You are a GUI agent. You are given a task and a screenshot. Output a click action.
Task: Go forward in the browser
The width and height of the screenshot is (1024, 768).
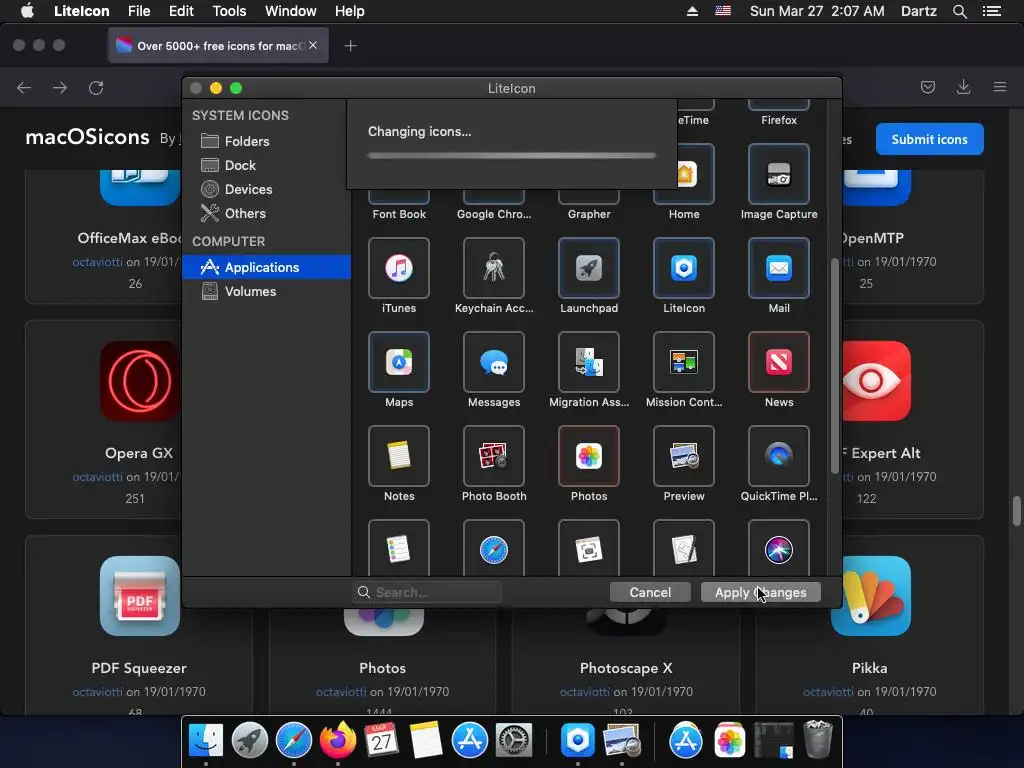click(x=60, y=88)
